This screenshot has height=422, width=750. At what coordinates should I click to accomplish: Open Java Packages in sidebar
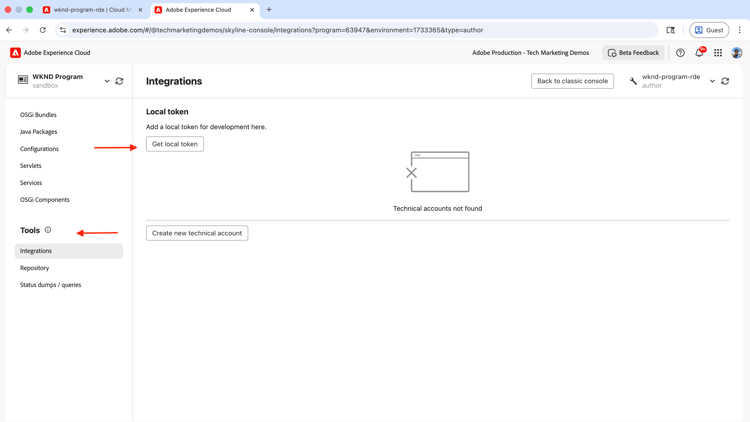38,132
